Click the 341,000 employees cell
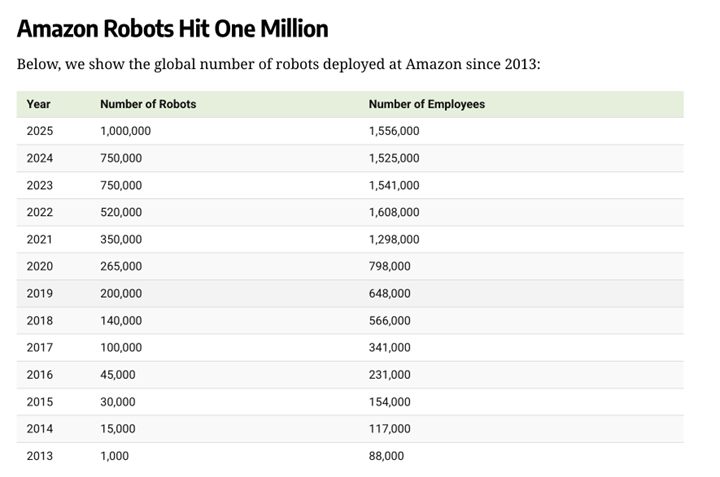Screen dimensions: 720x477 389,347
